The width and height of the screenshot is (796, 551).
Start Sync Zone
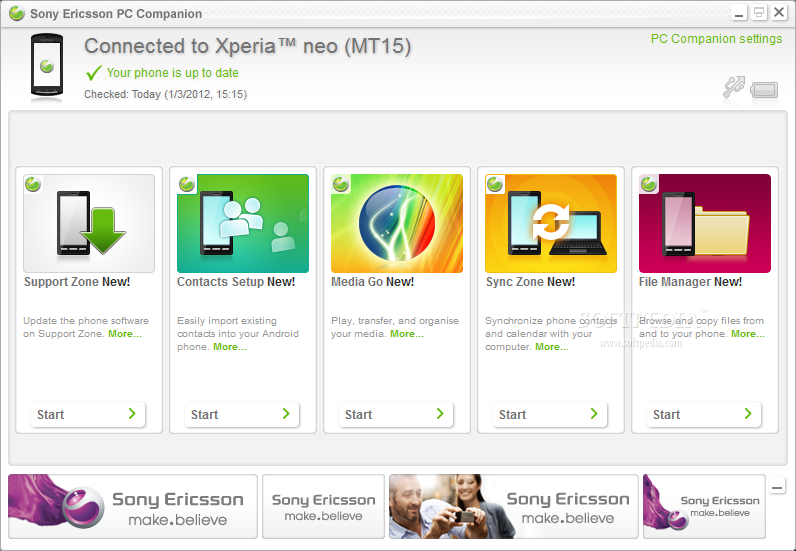point(550,414)
